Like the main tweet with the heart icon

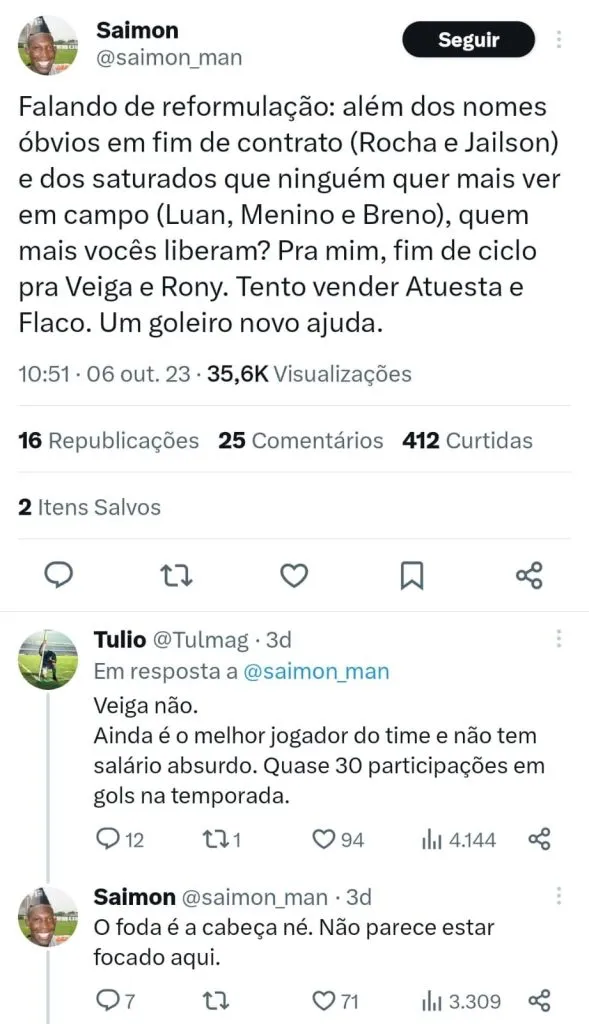(x=294, y=575)
